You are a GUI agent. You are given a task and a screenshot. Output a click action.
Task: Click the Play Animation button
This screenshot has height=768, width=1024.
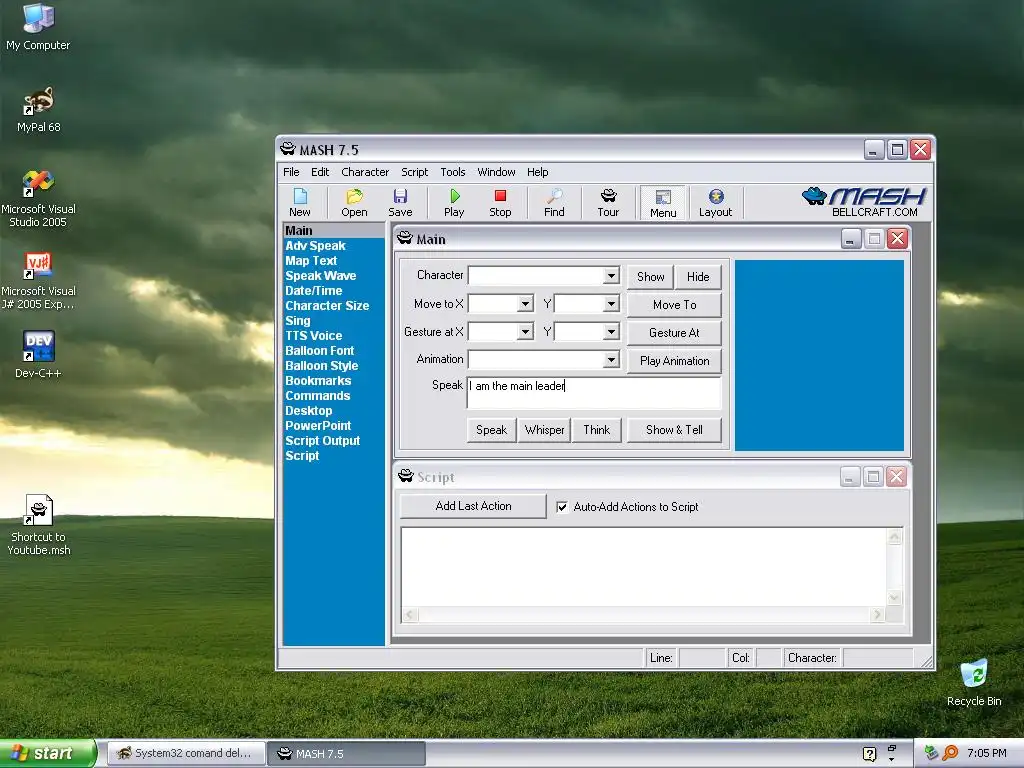675,361
